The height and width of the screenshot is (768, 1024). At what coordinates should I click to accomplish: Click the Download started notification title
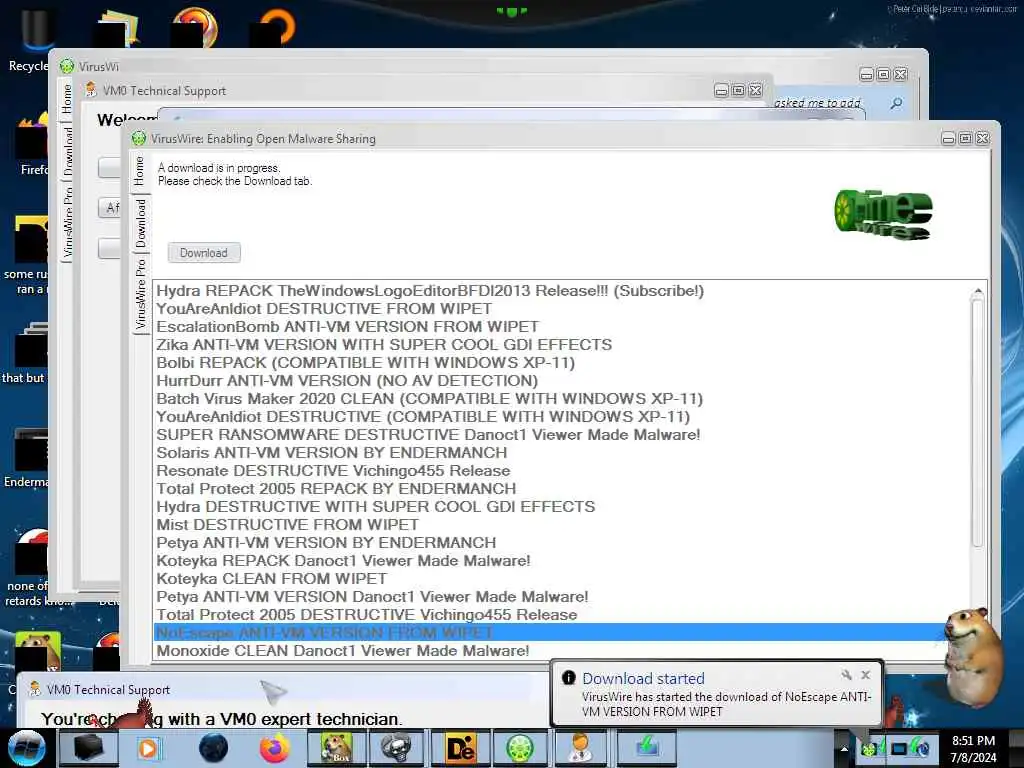[643, 679]
